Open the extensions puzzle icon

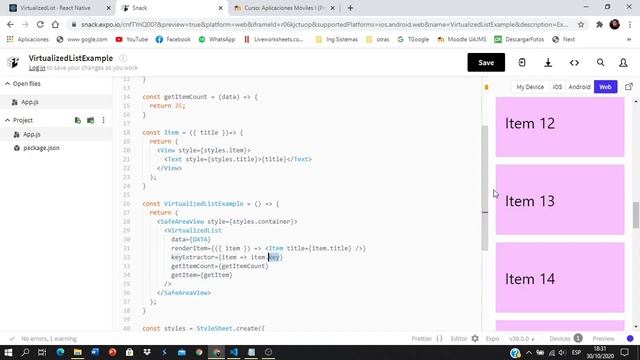click(x=599, y=24)
